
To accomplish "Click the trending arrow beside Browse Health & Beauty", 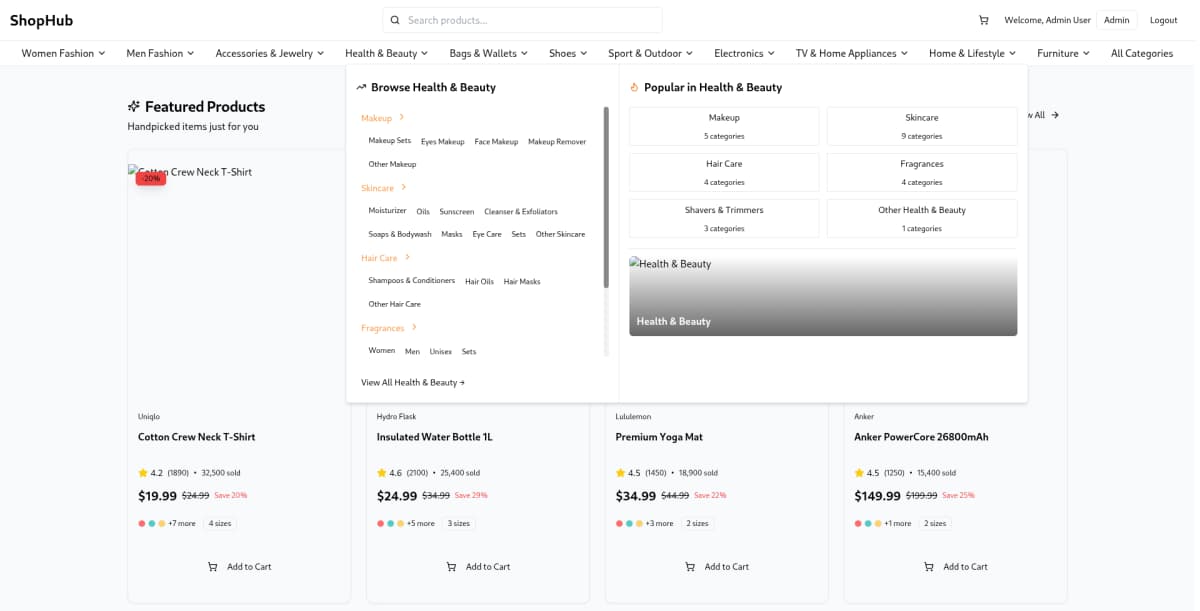I will [361, 87].
